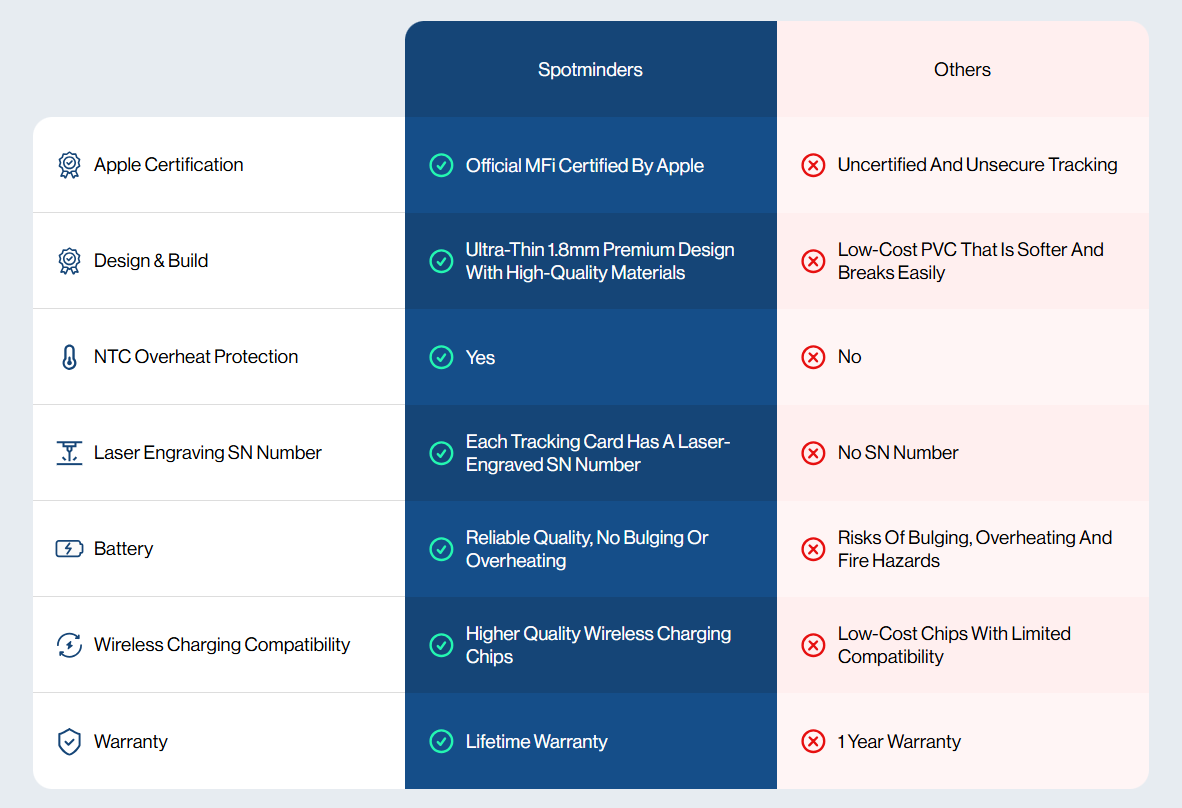Click the Laser Engraving SN Number icon
Screen dimensions: 1182x808
point(69,453)
